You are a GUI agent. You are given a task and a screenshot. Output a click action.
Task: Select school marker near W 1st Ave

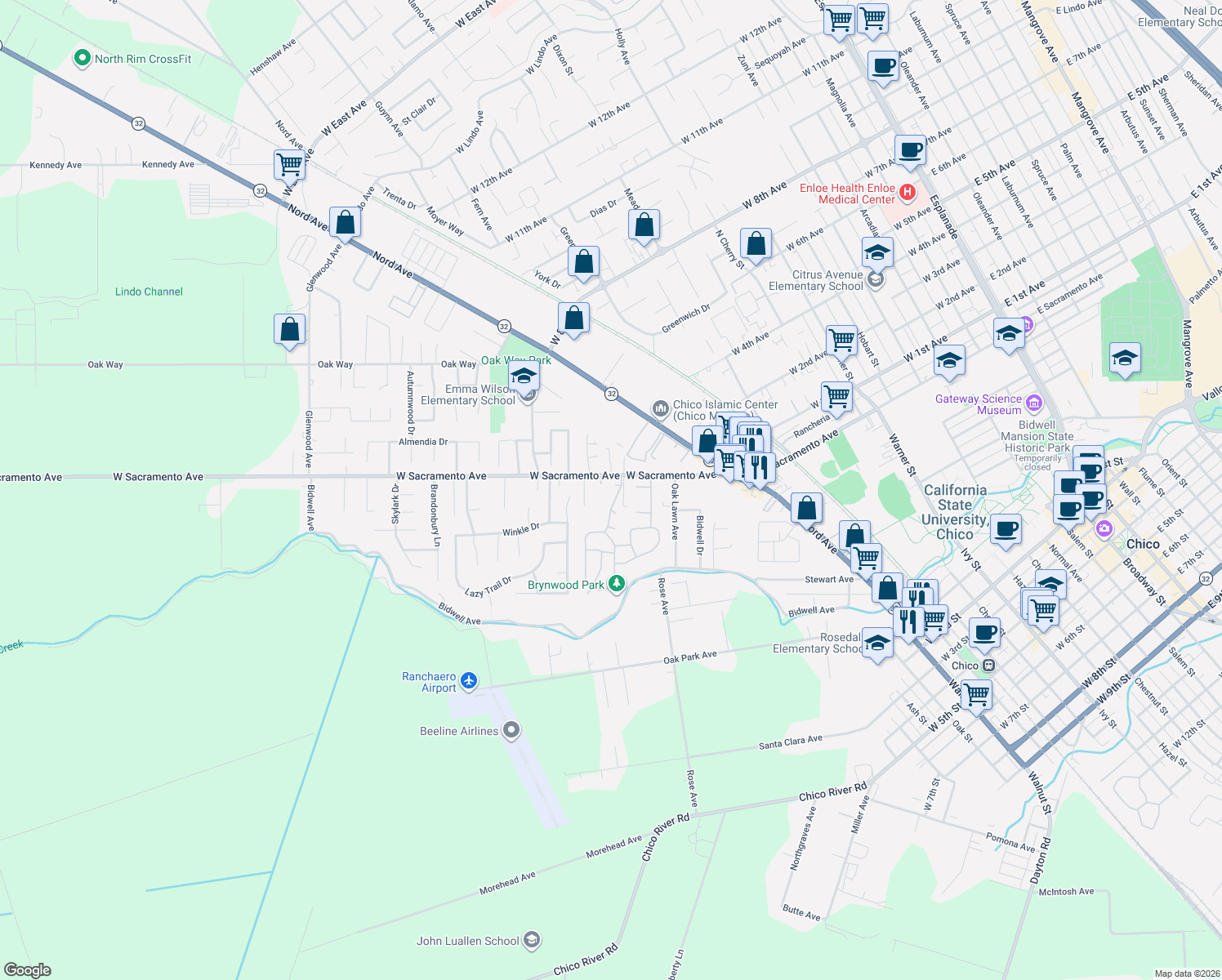point(949,362)
